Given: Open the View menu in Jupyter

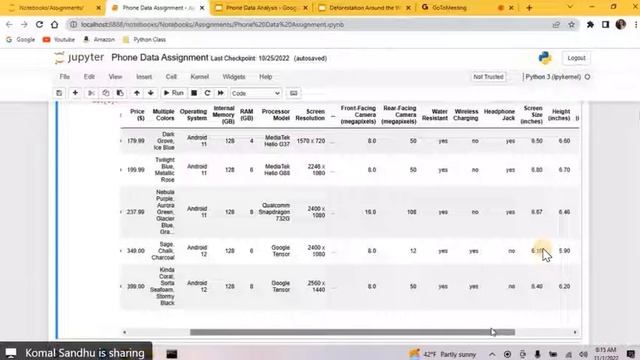Looking at the screenshot, I should pyautogui.click(x=115, y=77).
